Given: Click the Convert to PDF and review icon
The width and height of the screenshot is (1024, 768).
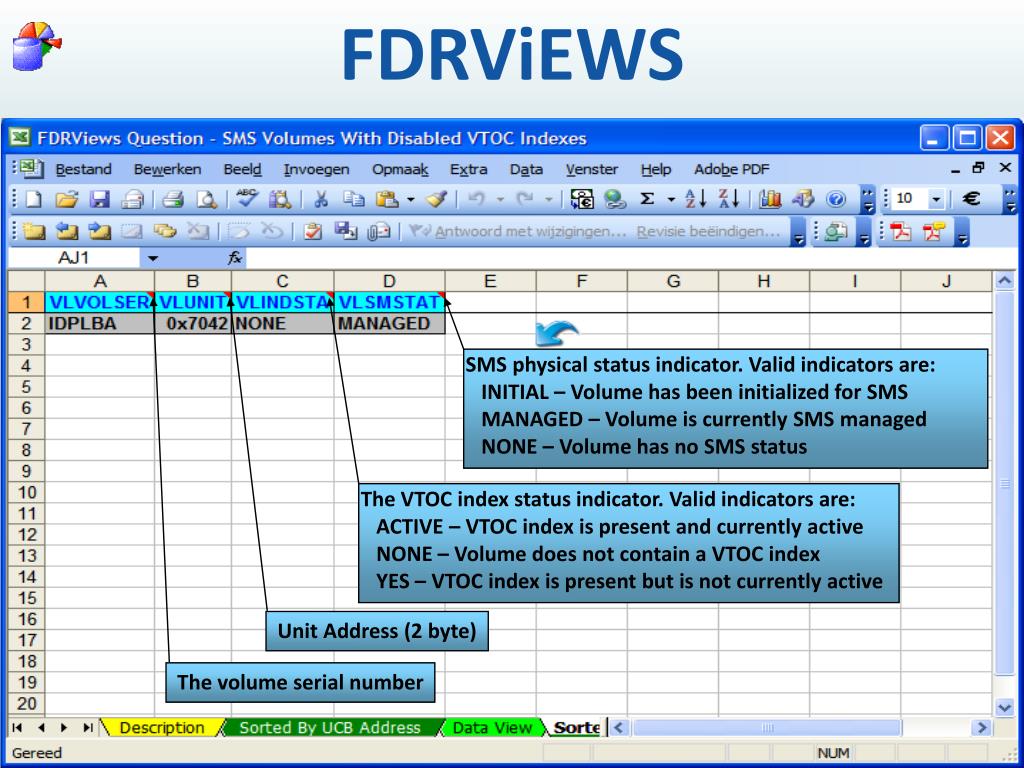Looking at the screenshot, I should tap(935, 232).
